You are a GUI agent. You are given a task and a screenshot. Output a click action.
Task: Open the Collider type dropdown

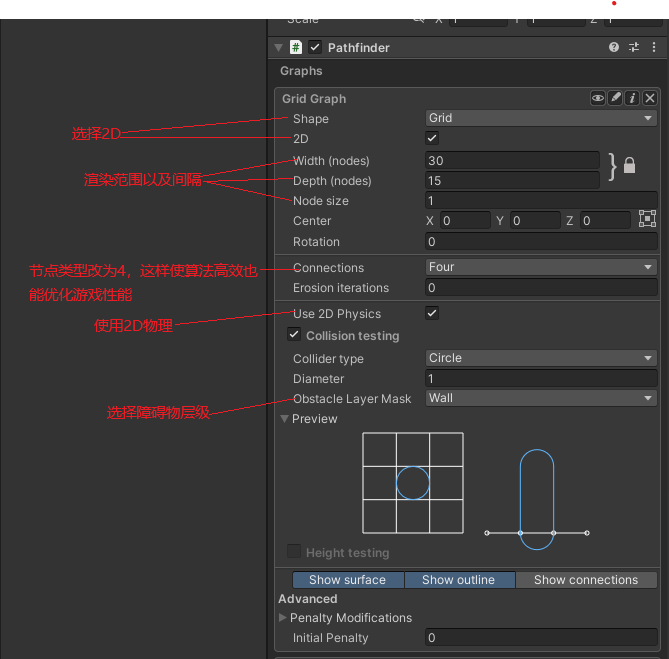click(540, 358)
